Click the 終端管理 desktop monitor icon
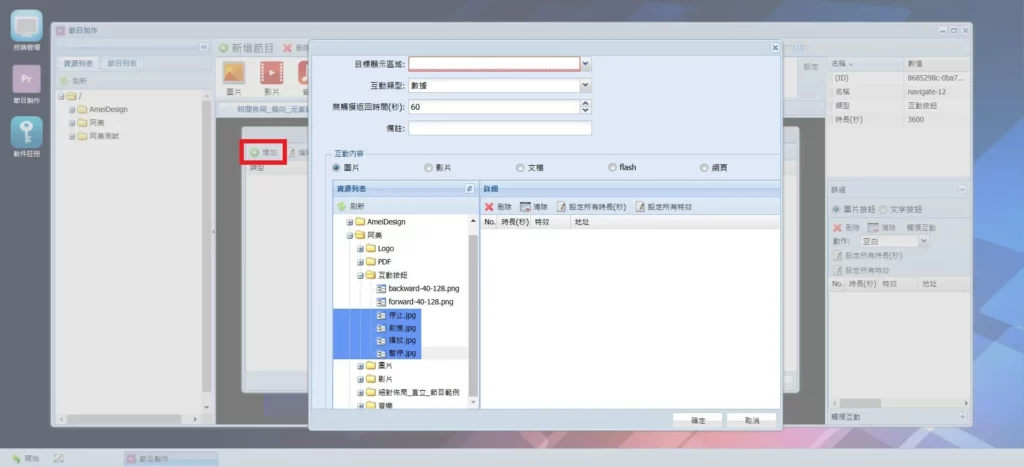Viewport: 1024px width, 467px height. [x=27, y=26]
